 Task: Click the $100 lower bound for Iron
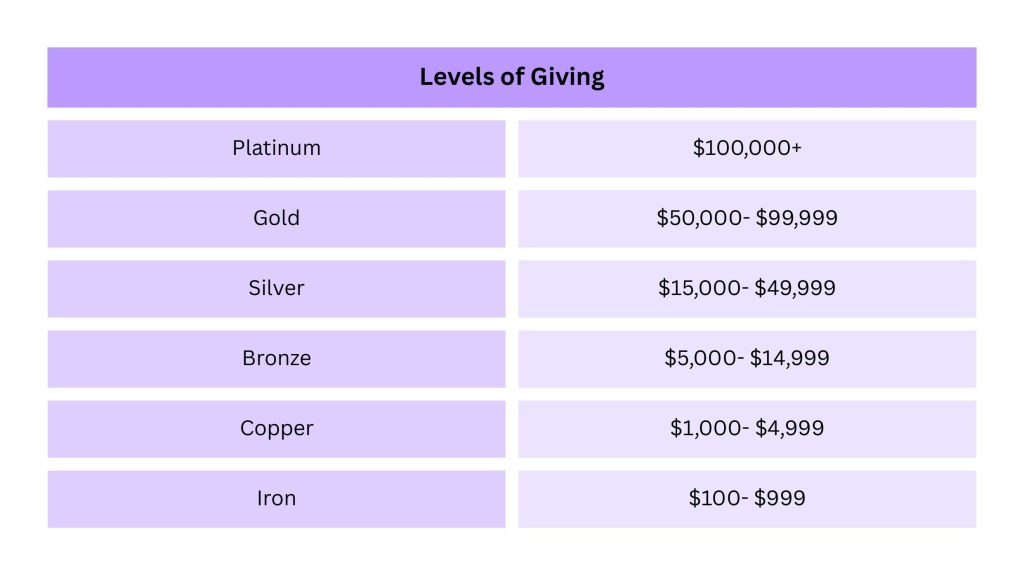point(709,498)
